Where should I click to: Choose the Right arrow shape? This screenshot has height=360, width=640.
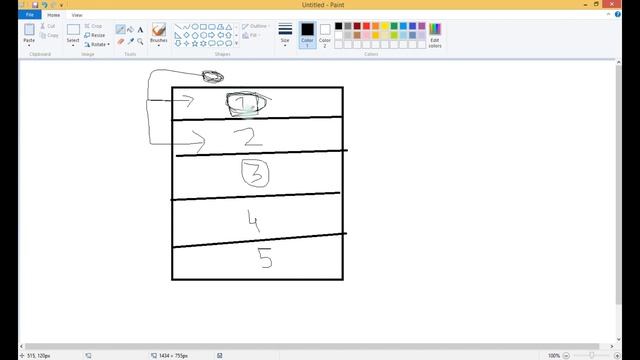(212, 35)
